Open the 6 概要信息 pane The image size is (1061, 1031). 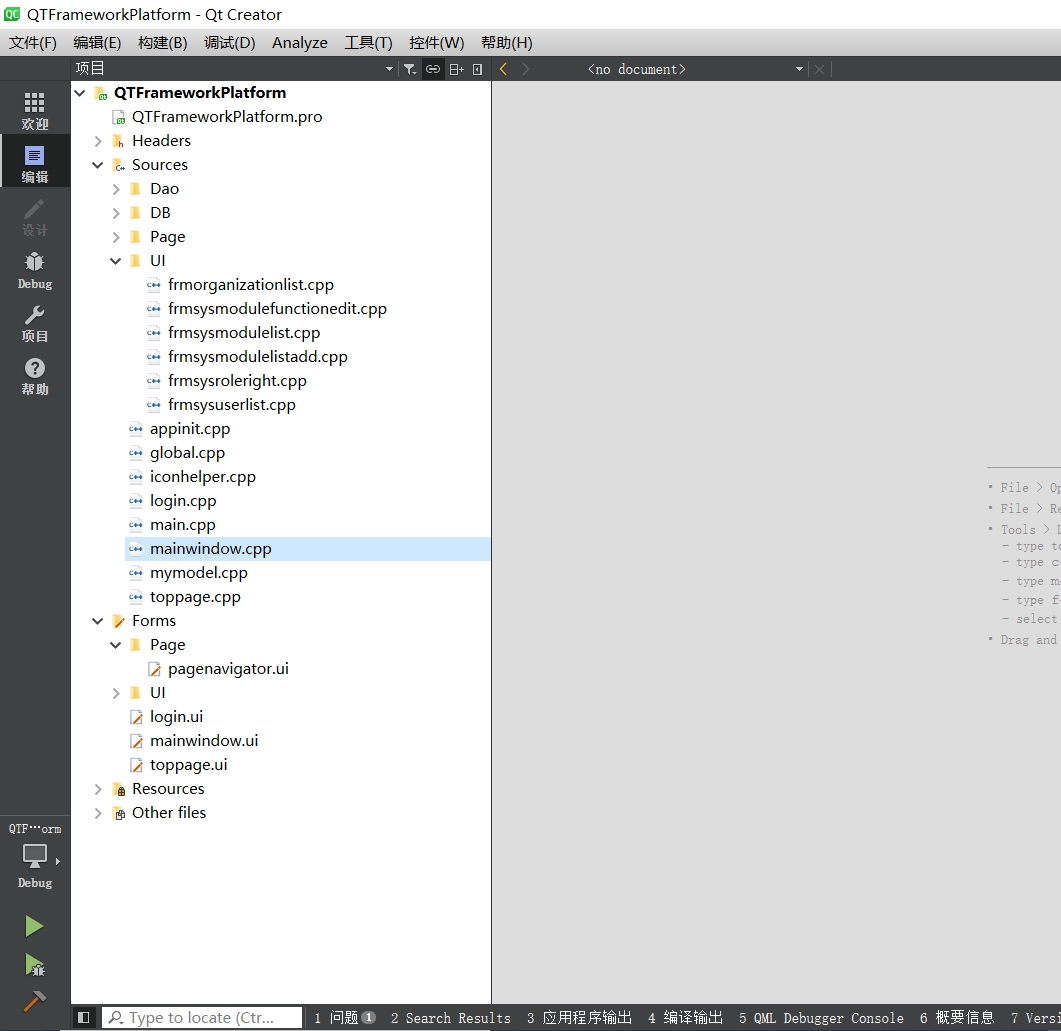point(957,1017)
